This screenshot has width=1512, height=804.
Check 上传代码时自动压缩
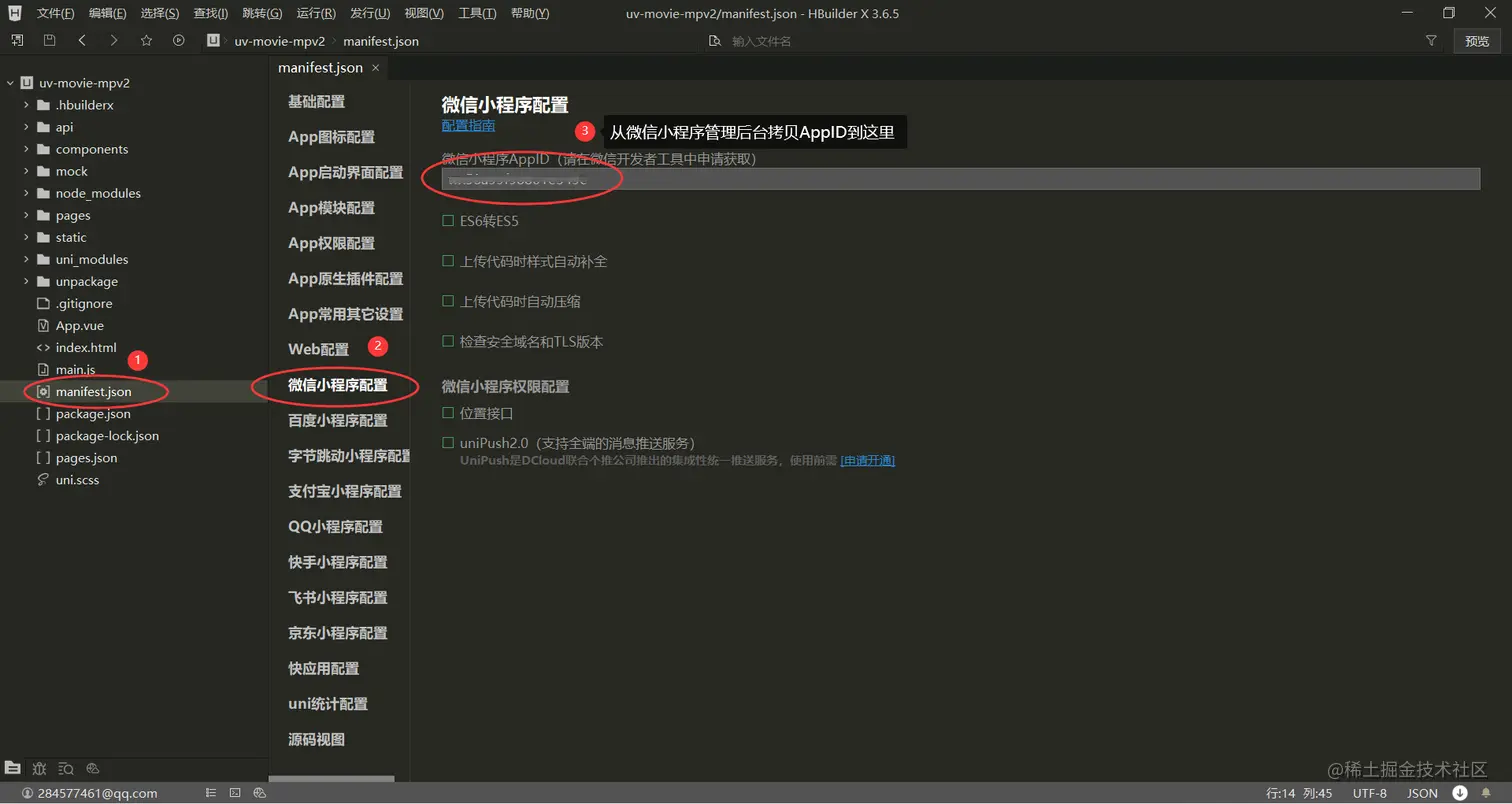tap(448, 301)
